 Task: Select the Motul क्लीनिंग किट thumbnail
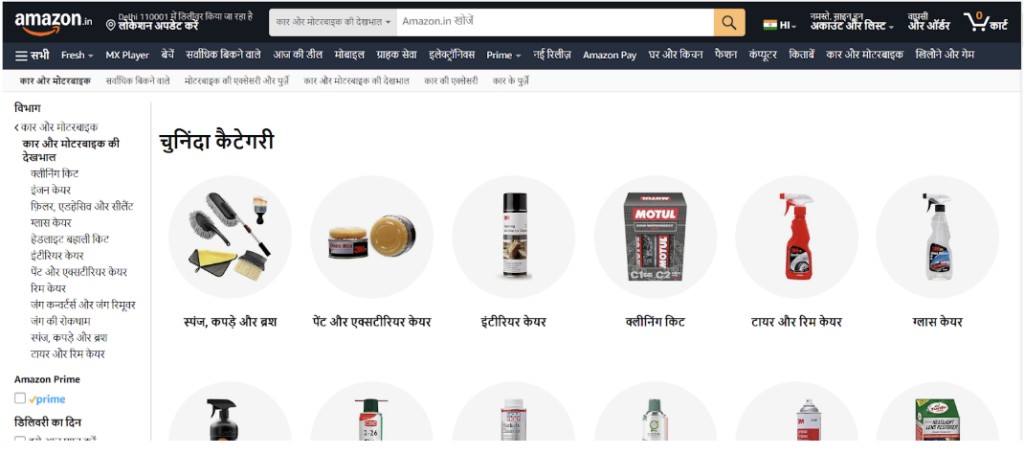(x=655, y=236)
